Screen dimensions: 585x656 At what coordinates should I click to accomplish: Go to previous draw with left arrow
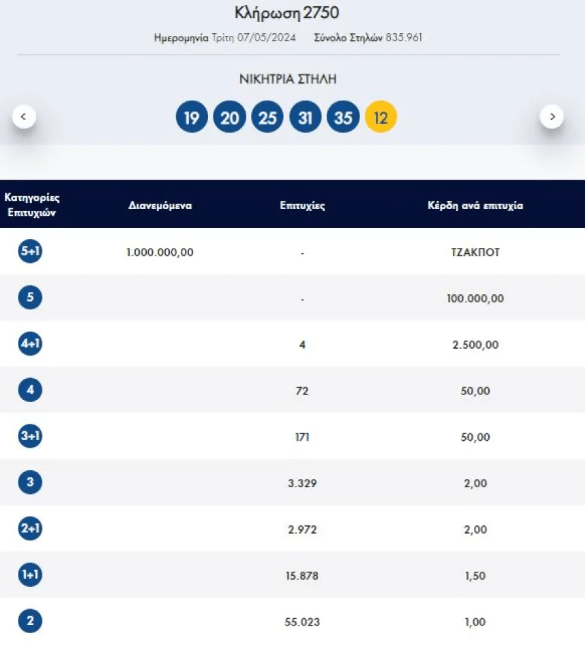(24, 117)
